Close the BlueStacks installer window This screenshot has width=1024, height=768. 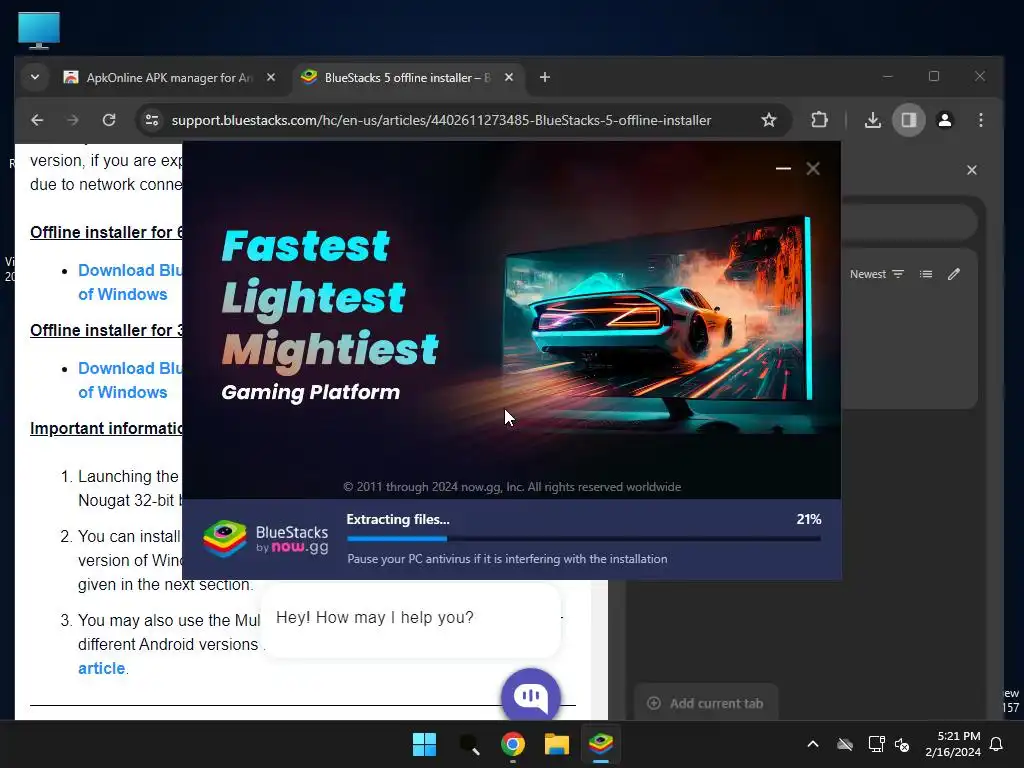(x=813, y=168)
